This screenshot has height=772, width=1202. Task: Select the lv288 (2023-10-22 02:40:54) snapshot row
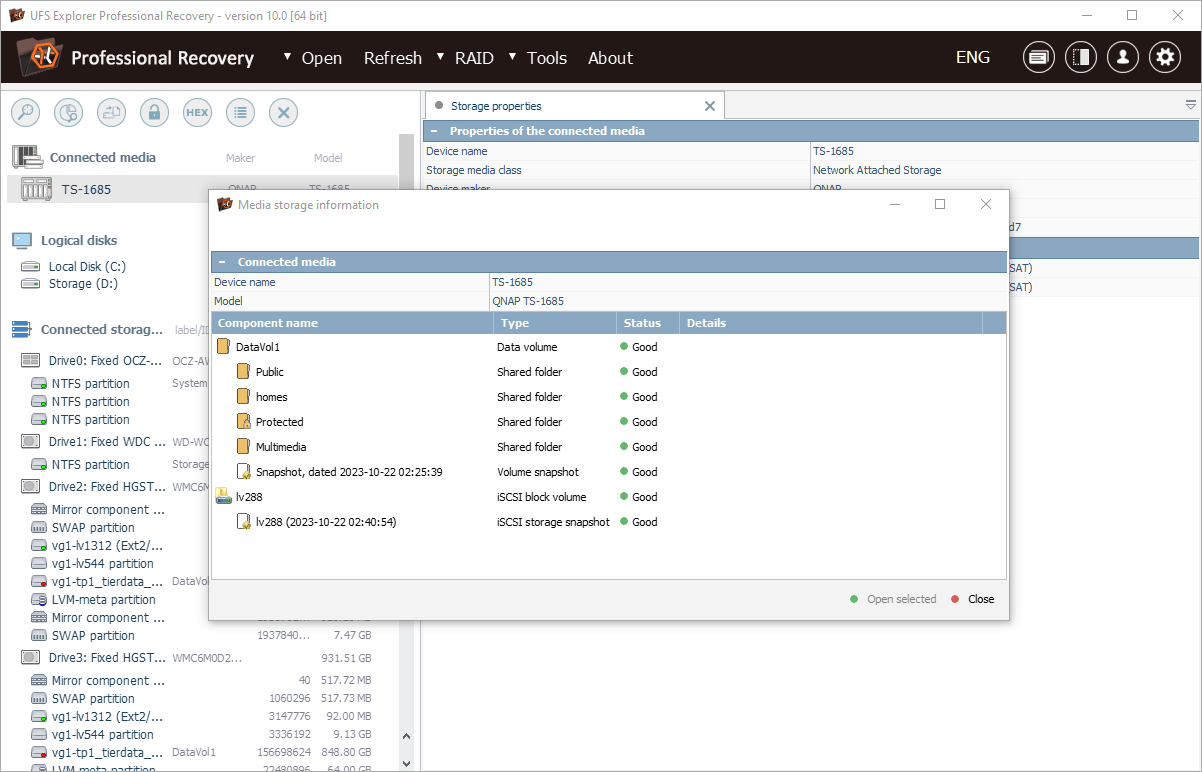[609, 522]
